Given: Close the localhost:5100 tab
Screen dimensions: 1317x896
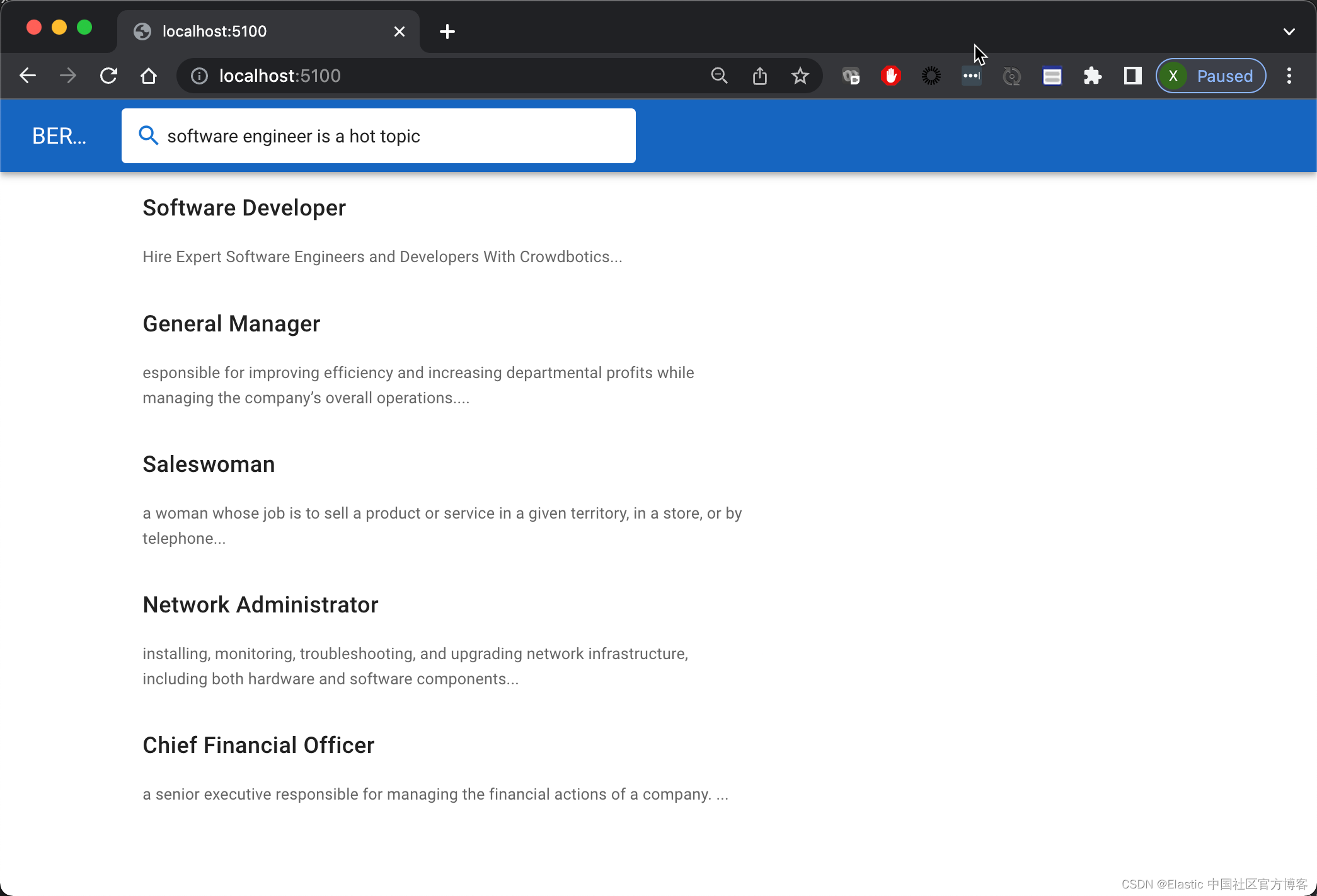Looking at the screenshot, I should coord(400,32).
